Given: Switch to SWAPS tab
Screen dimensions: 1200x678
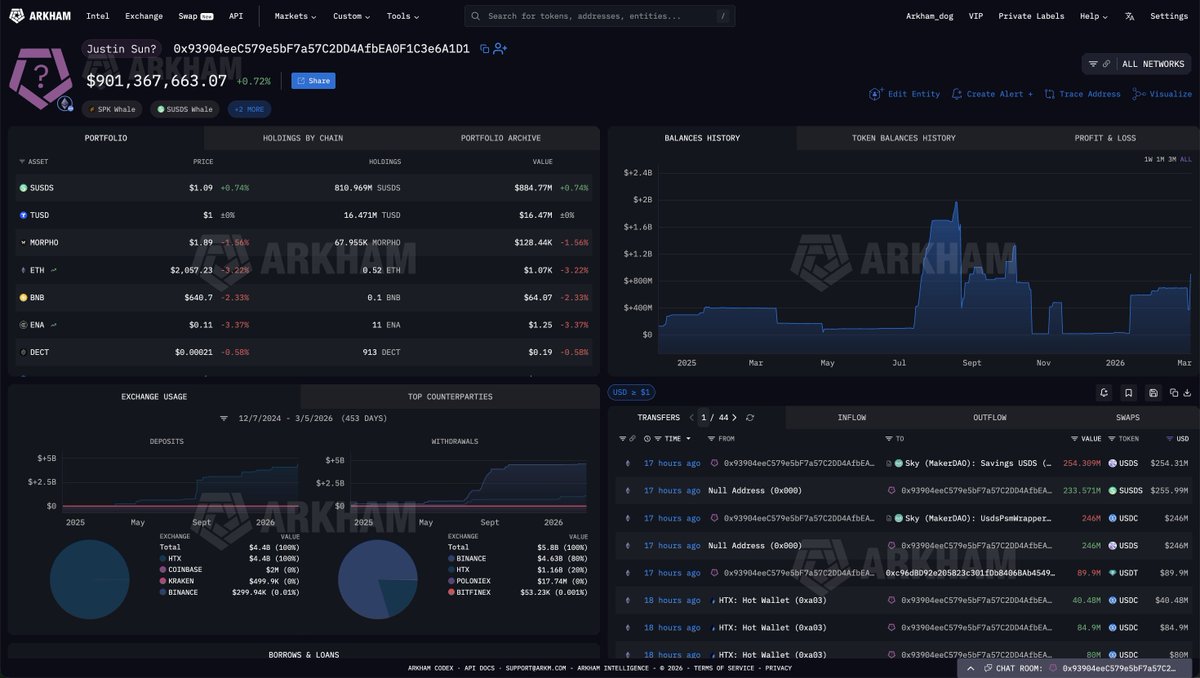Looking at the screenshot, I should pos(1127,417).
